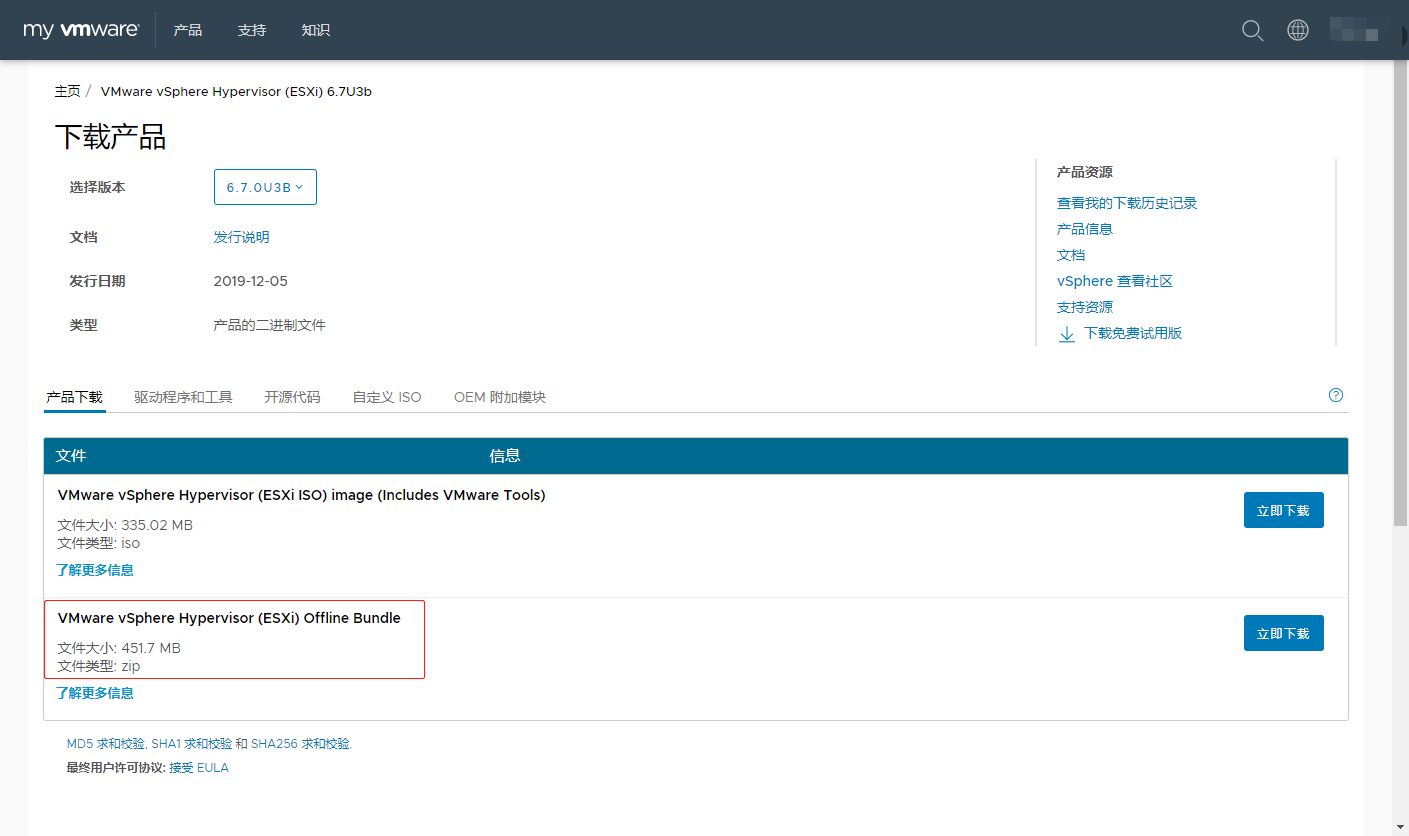Open the 产品信息 resource link
1409x836 pixels.
pyautogui.click(x=1085, y=229)
